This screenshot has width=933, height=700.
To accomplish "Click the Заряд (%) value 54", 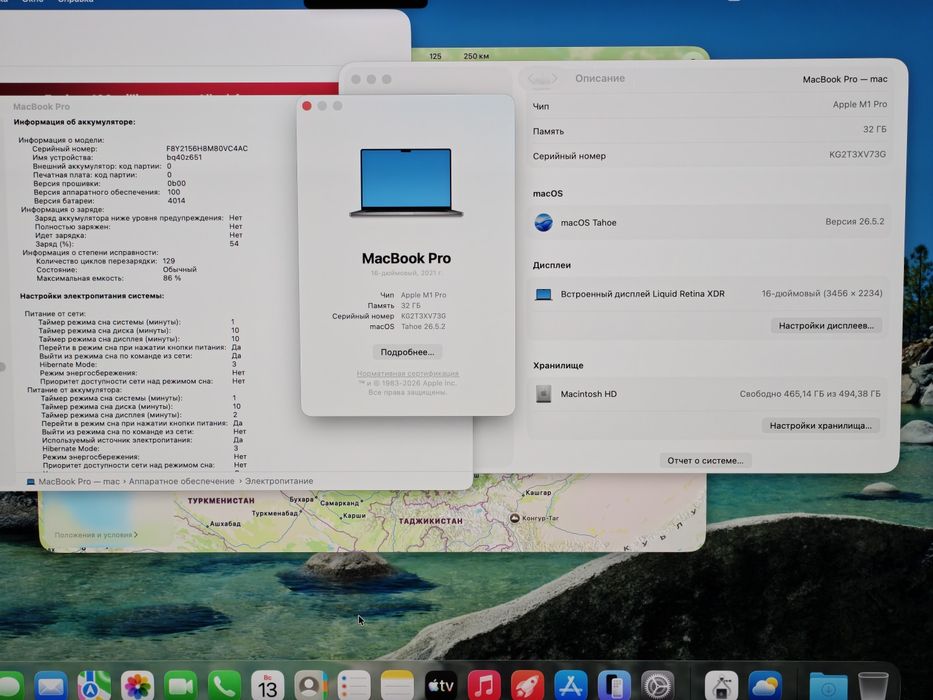I will [234, 243].
